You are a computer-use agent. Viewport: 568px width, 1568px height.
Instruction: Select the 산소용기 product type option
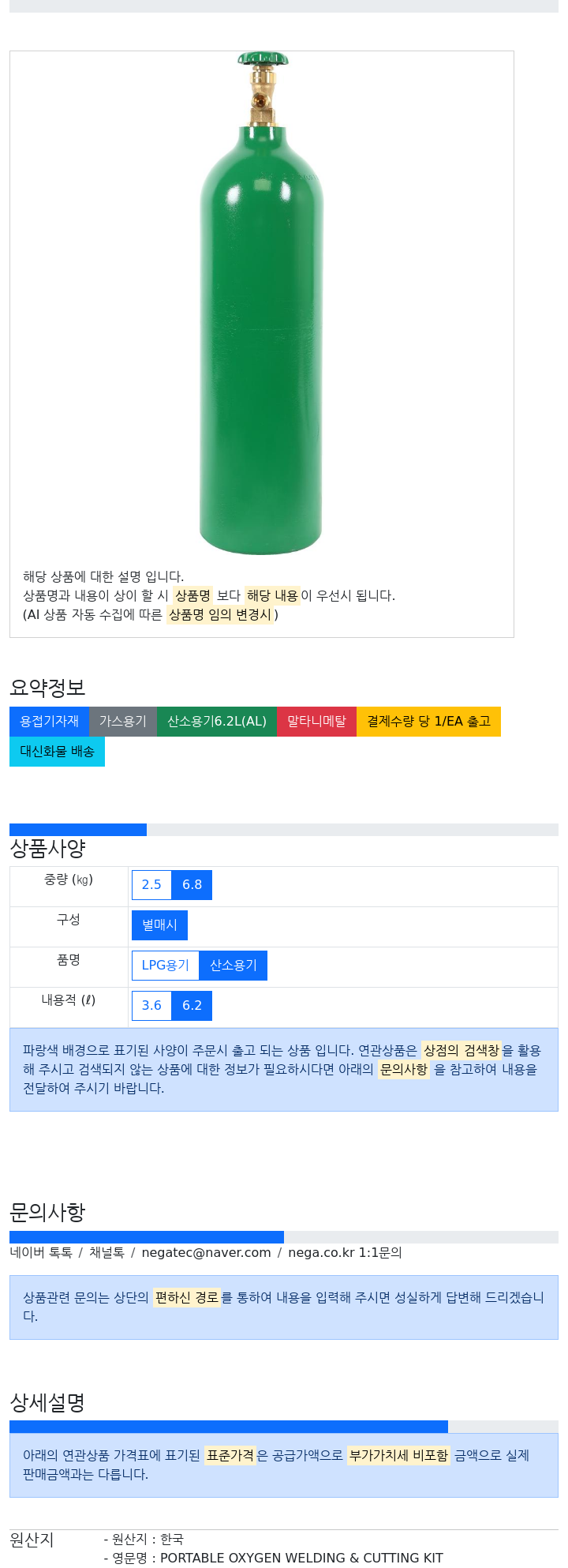[234, 966]
